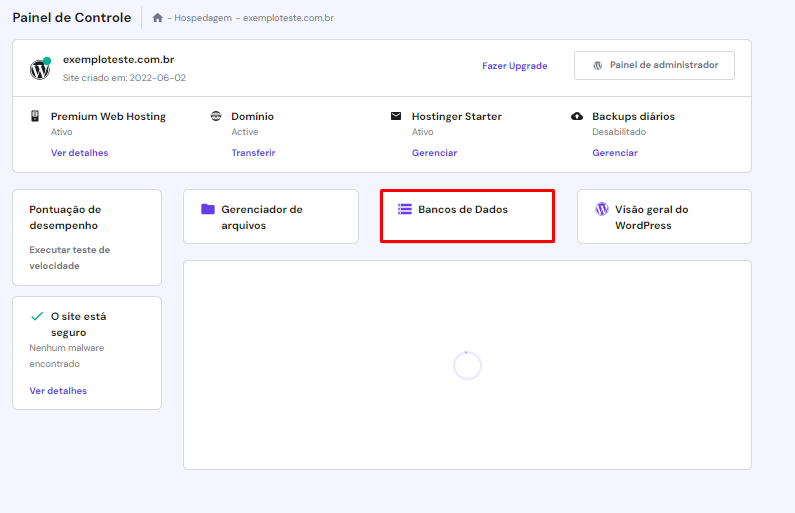Click Gerenciar under Hostinger Starter
795x513 pixels.
435,153
